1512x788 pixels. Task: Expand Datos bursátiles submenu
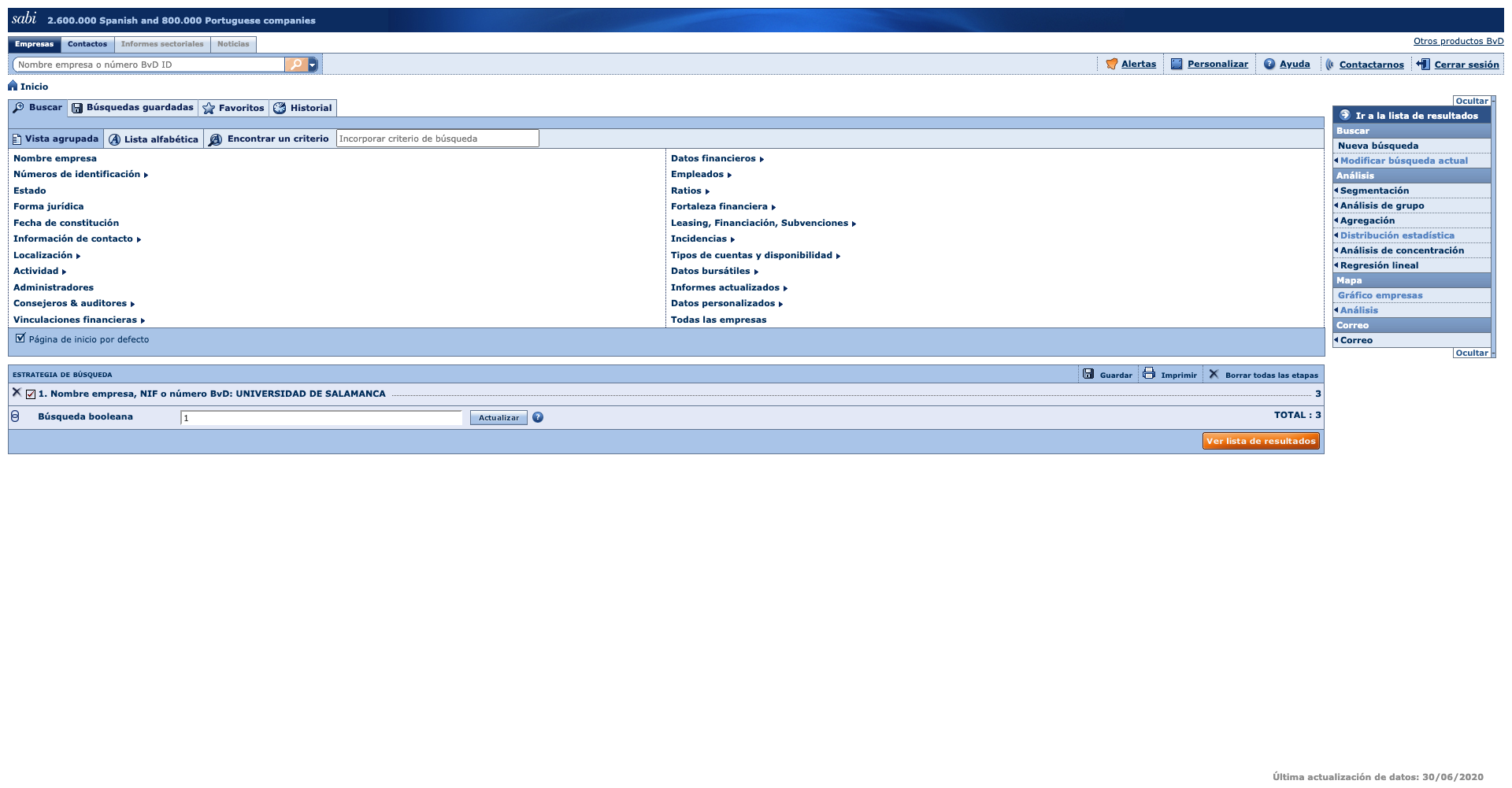(714, 271)
